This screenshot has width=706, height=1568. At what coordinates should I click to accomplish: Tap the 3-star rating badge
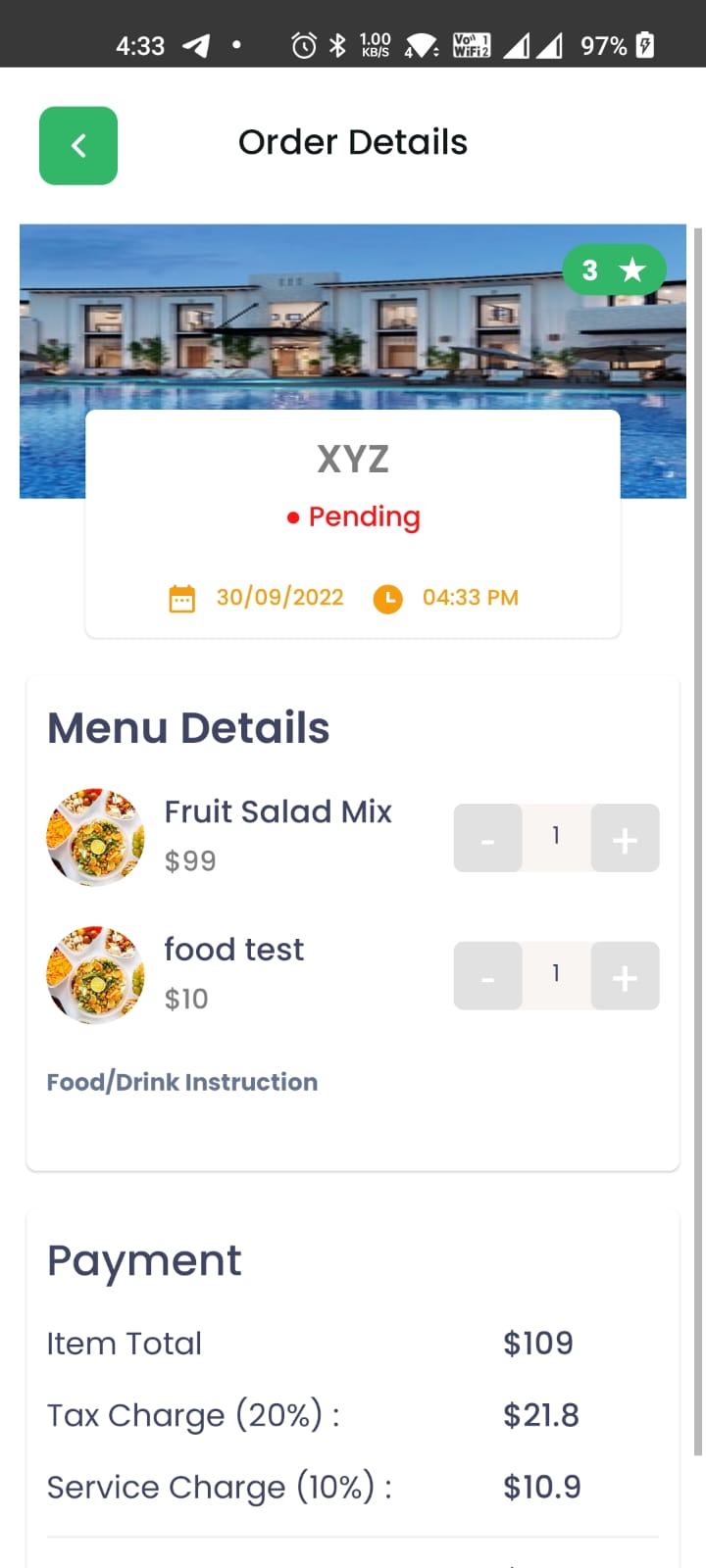[x=614, y=269]
